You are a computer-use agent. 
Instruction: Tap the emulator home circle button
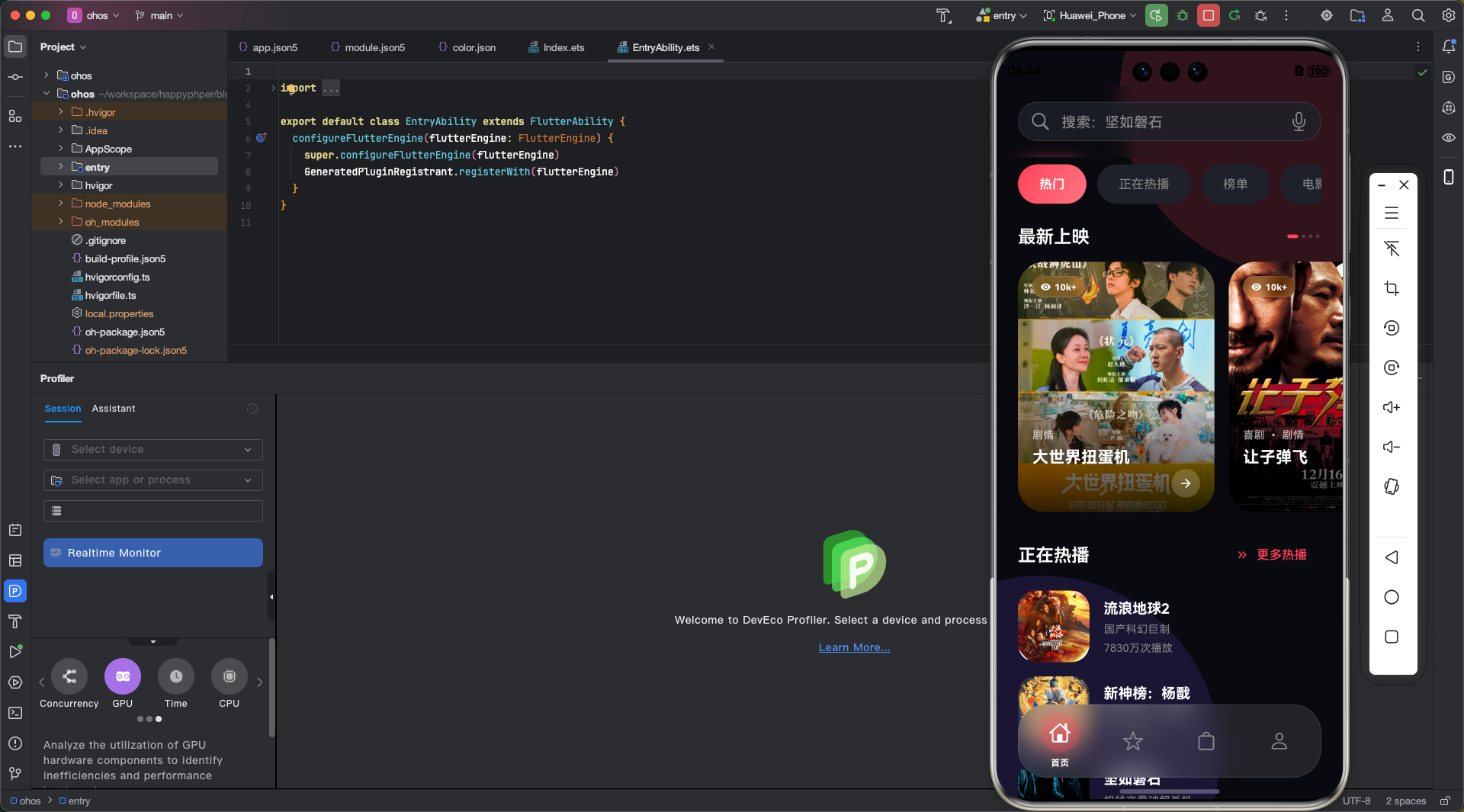(1392, 597)
